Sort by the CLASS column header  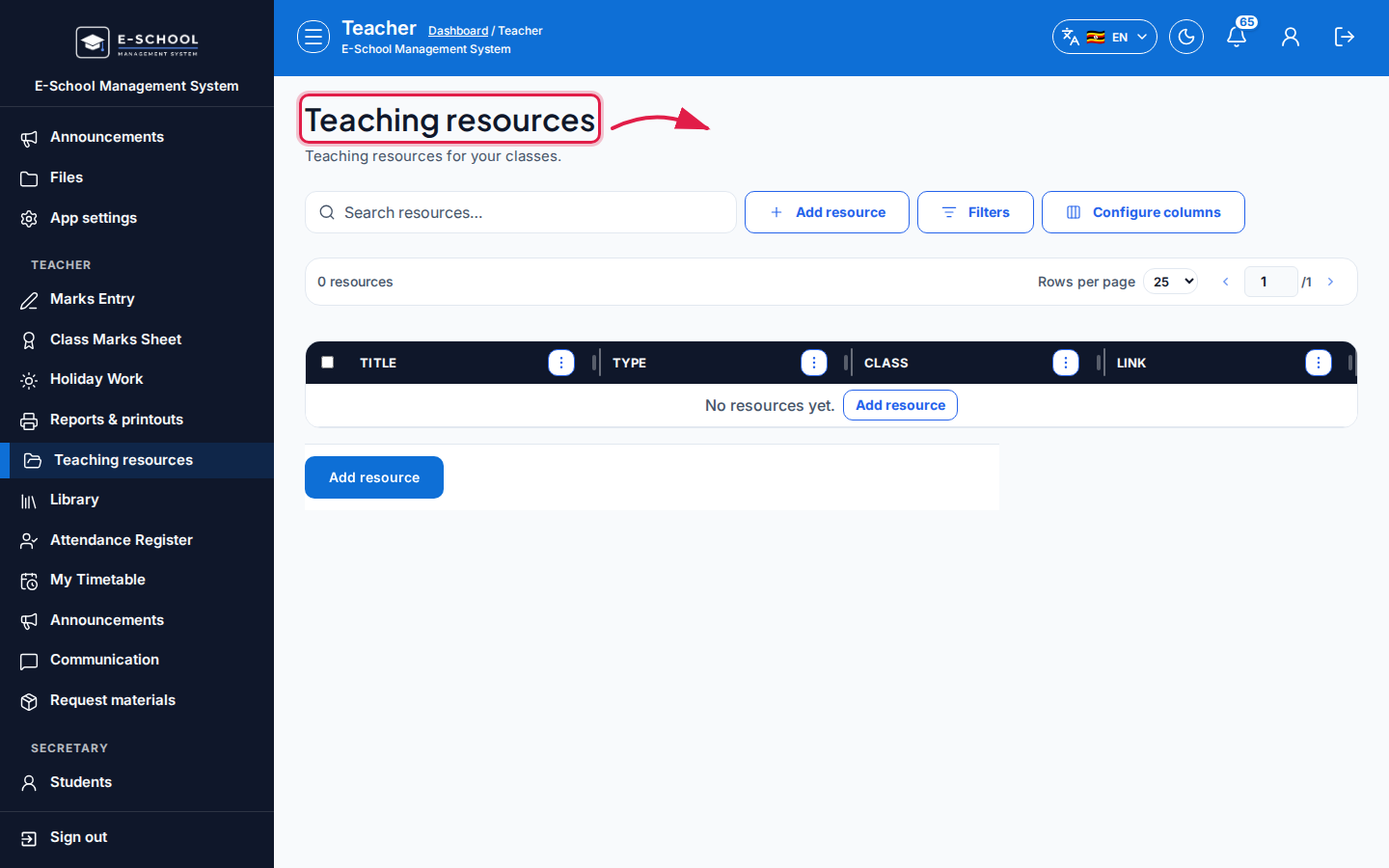[x=886, y=363]
